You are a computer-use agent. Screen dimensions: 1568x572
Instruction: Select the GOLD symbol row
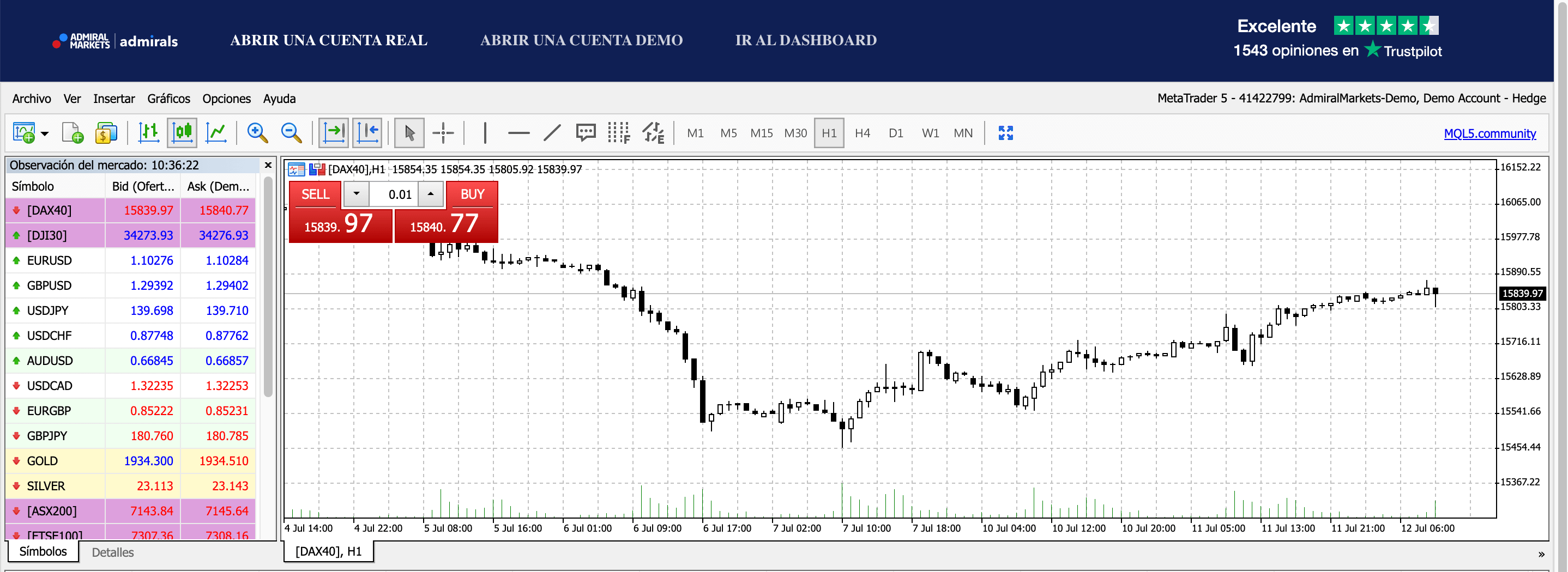point(130,461)
